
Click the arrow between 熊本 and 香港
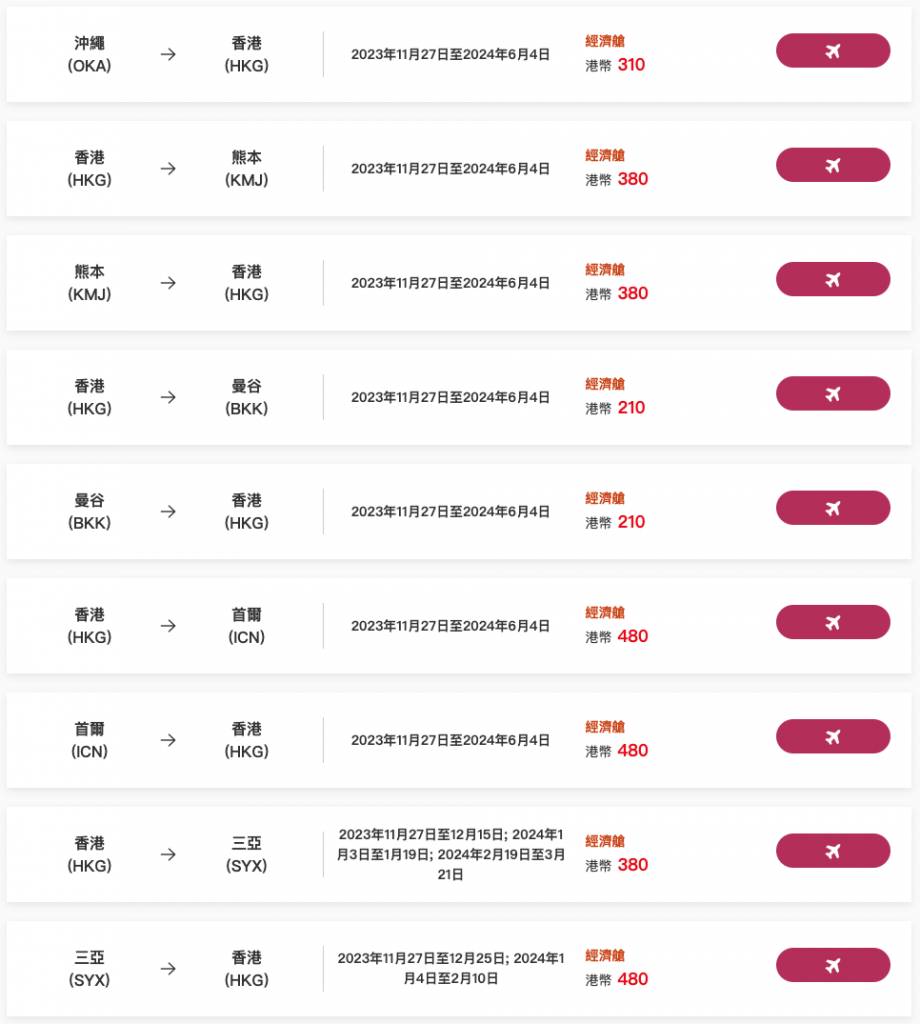pyautogui.click(x=168, y=283)
